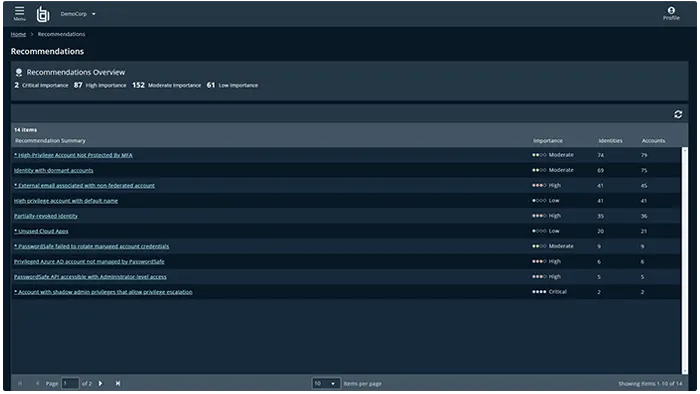Image resolution: width=700 pixels, height=394 pixels.
Task: Jump to last page arrow
Action: (118, 383)
